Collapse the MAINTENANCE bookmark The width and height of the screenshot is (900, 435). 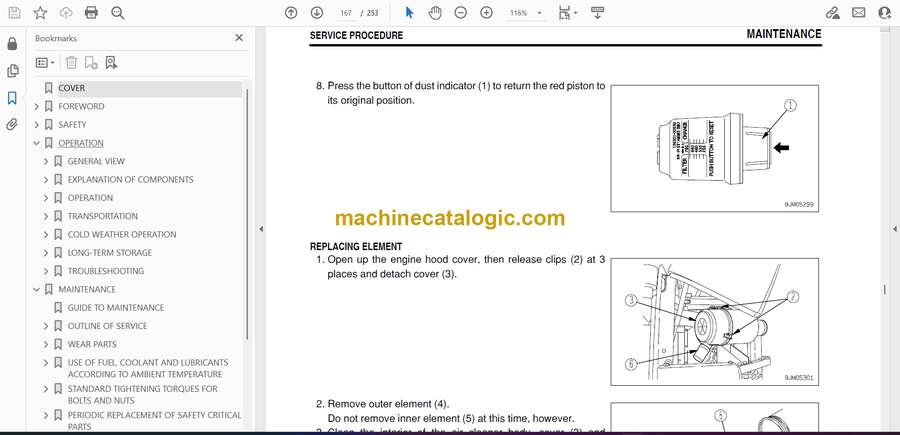(37, 290)
